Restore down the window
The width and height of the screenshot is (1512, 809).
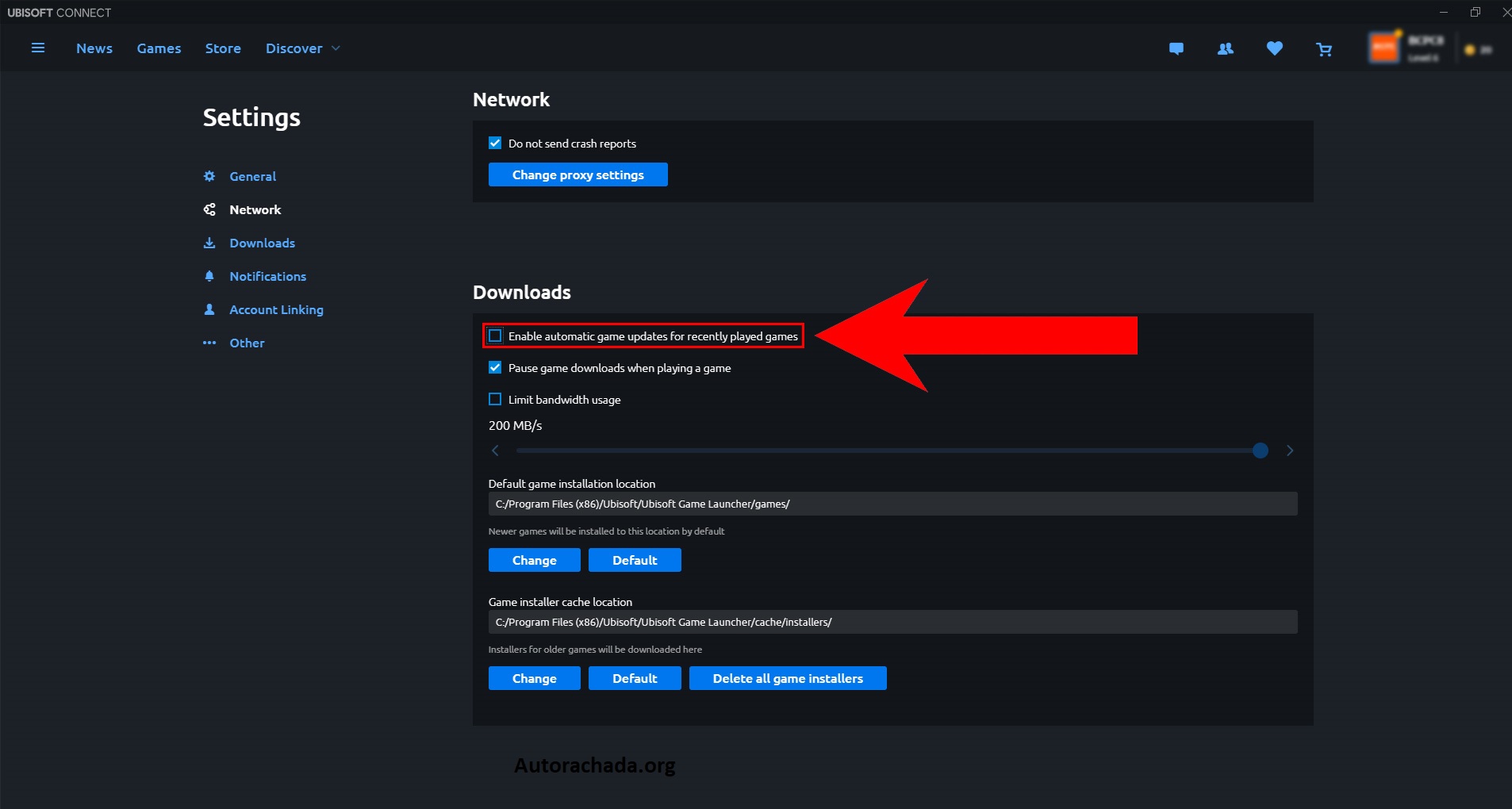tap(1476, 12)
